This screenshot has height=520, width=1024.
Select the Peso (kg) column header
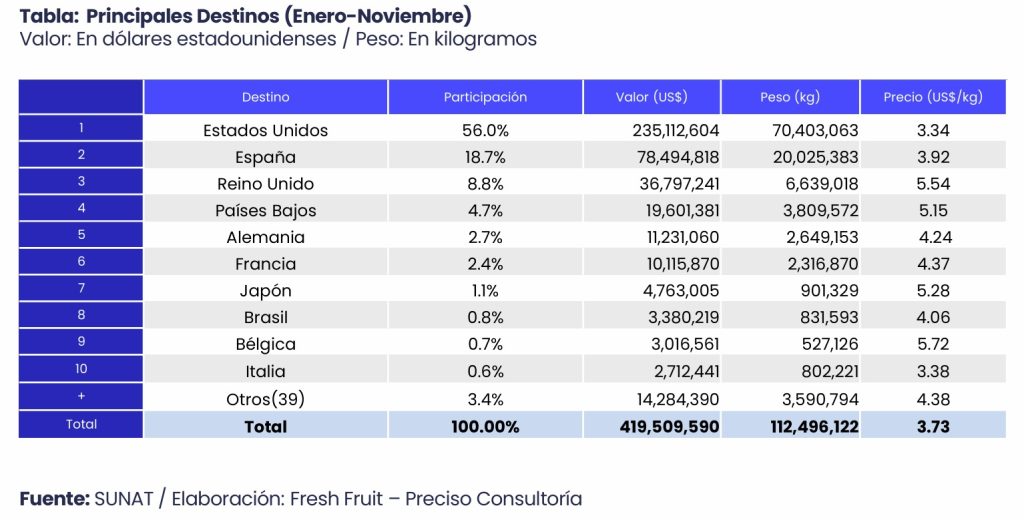click(789, 97)
